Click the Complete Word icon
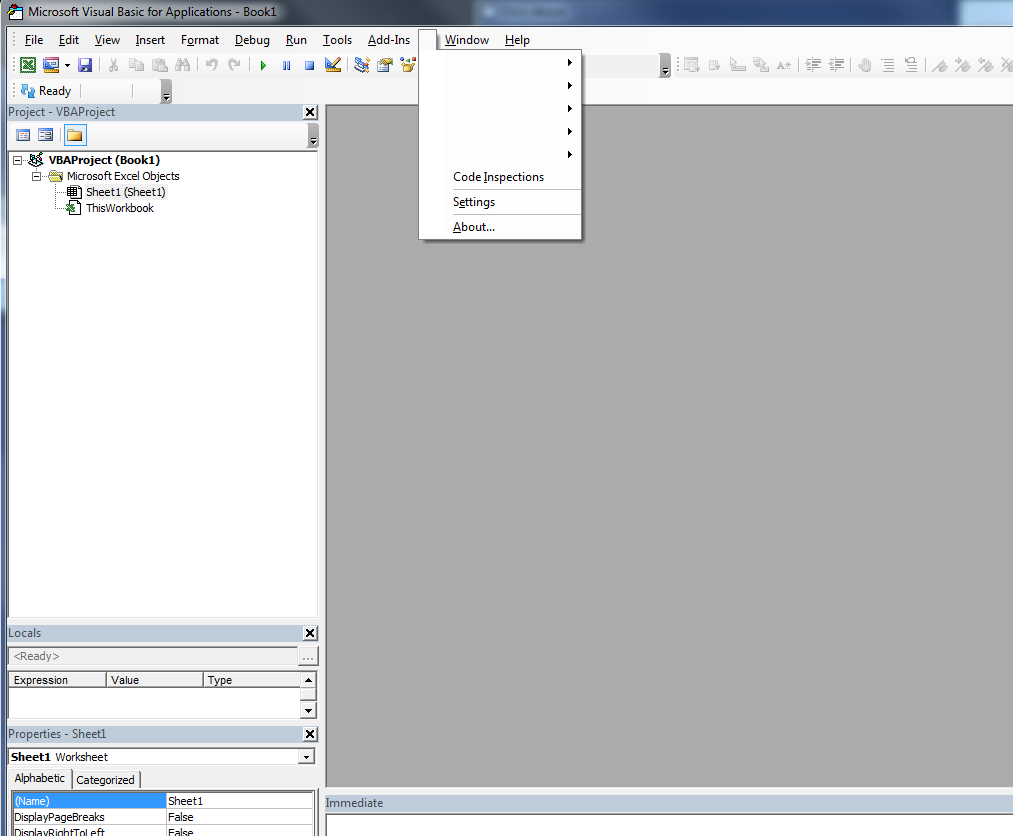The image size is (1013, 836). pyautogui.click(x=784, y=65)
